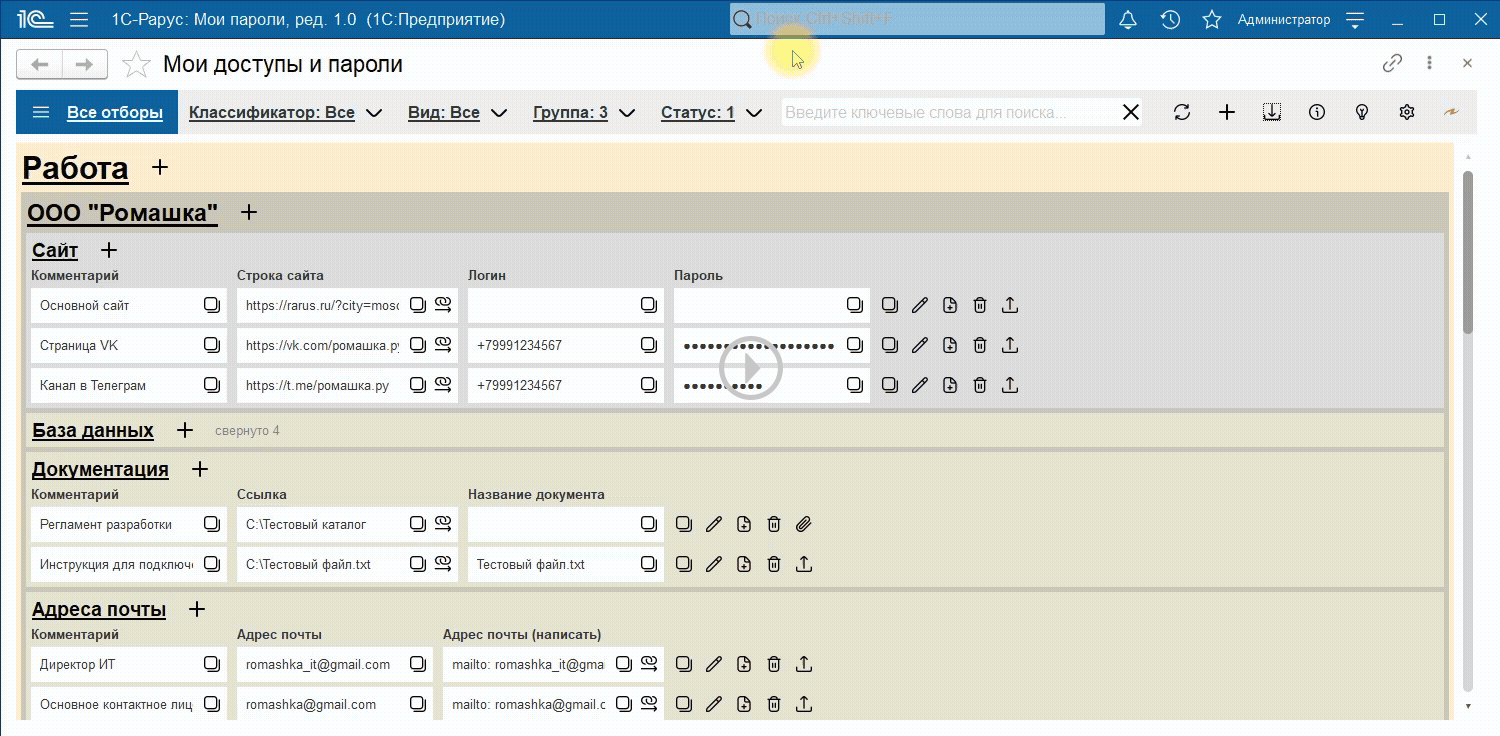This screenshot has width=1500, height=736.
Task: Open service menu lines icon by Администратор
Action: coord(1355,19)
